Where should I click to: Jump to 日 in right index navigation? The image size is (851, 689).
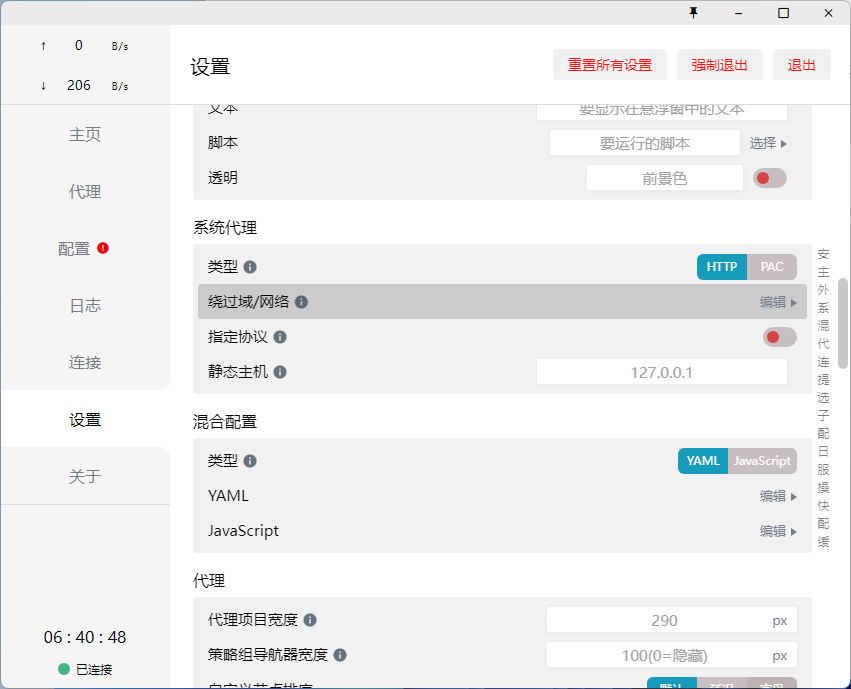pos(823,451)
